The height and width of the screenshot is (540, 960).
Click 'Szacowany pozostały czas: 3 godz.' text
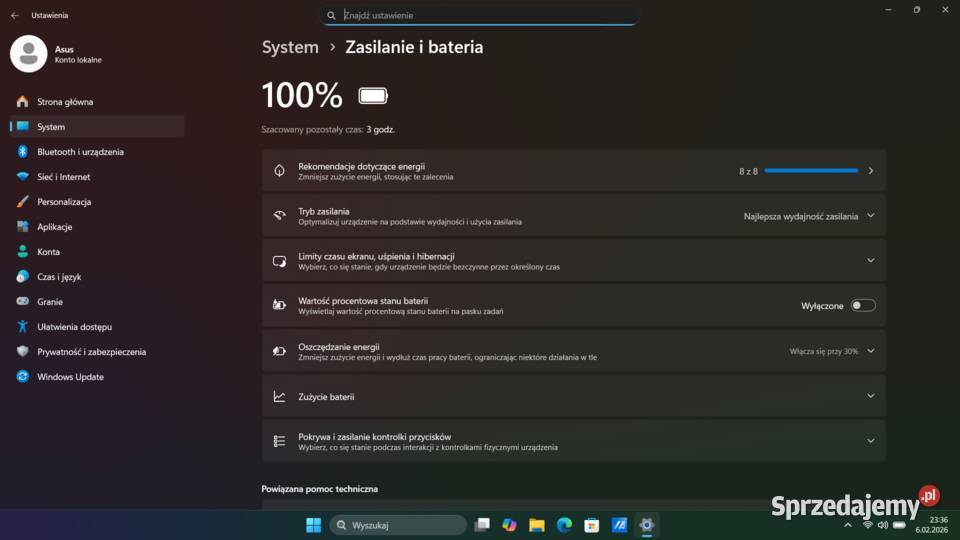(328, 130)
